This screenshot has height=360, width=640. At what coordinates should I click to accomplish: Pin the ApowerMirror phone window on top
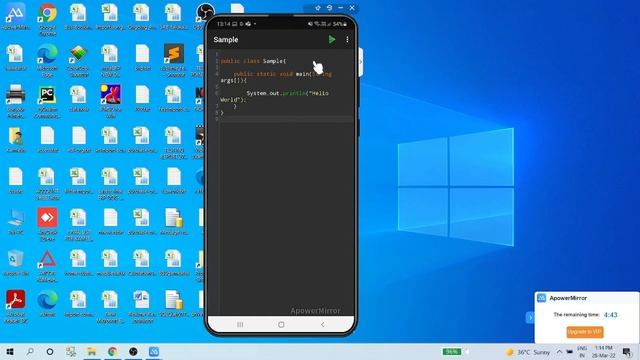pos(318,8)
